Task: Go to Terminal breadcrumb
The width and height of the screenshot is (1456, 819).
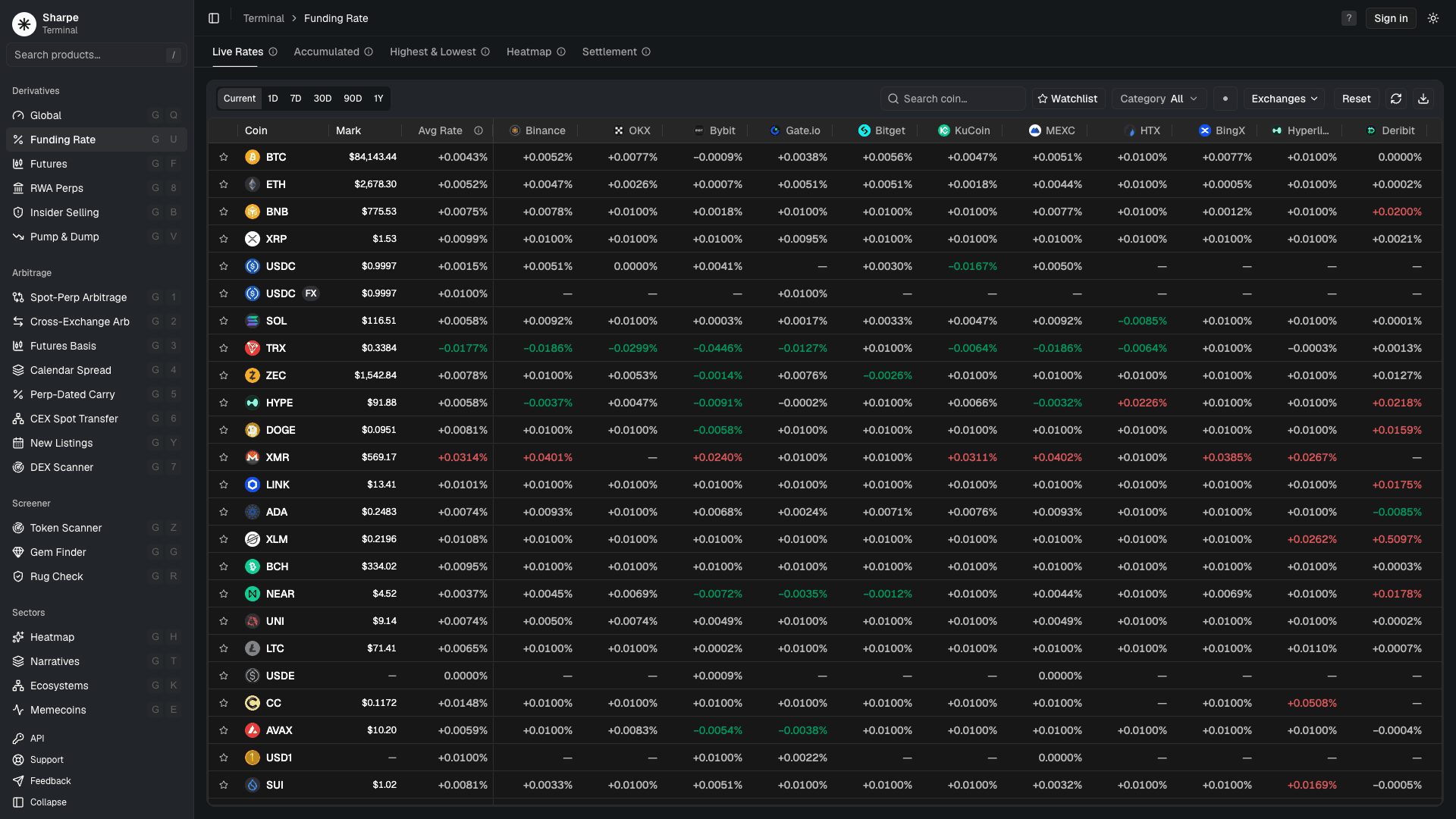Action: [x=263, y=18]
